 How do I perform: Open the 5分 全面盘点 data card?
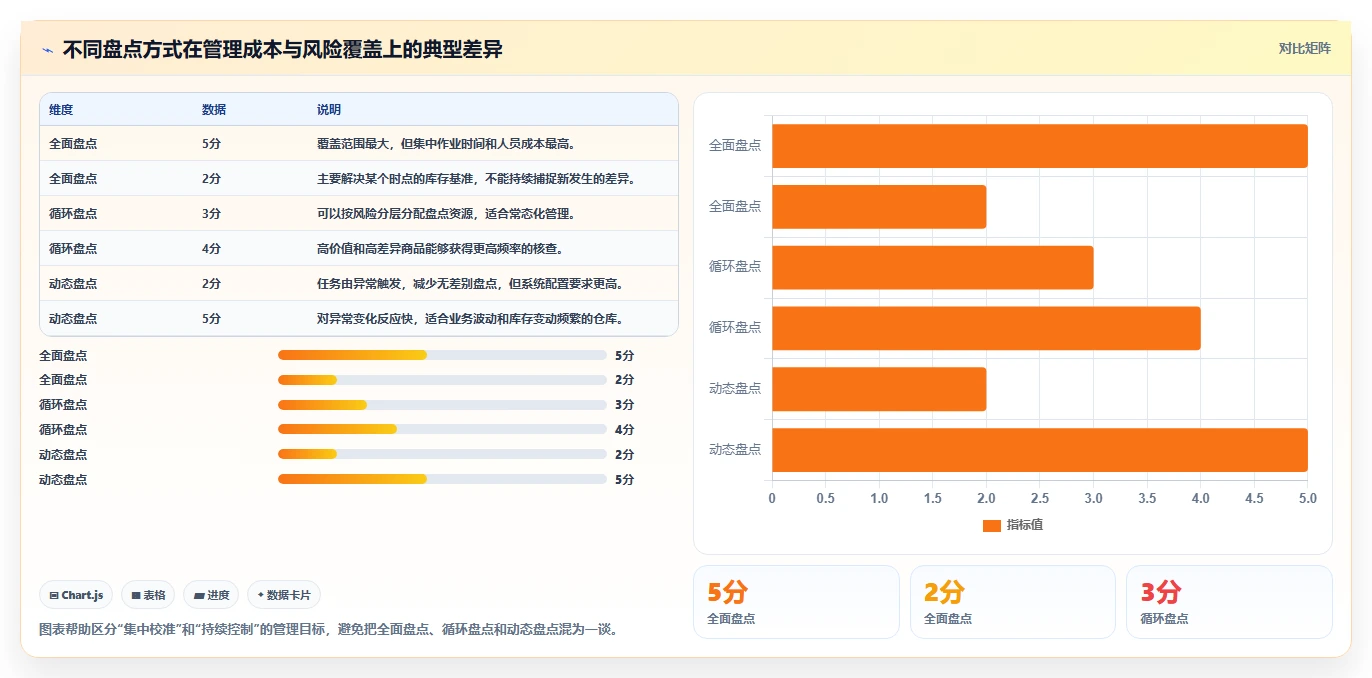796,602
